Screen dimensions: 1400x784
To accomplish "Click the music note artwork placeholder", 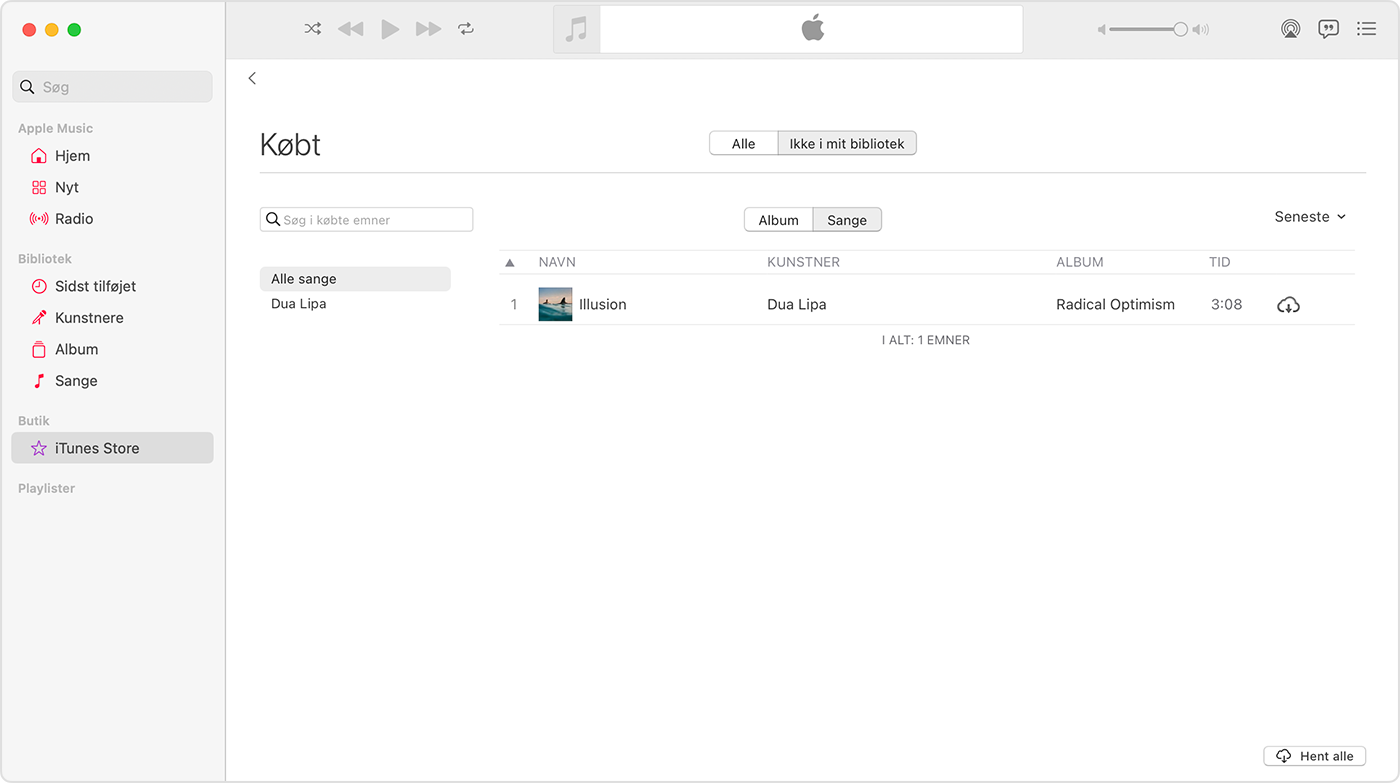I will [x=576, y=29].
